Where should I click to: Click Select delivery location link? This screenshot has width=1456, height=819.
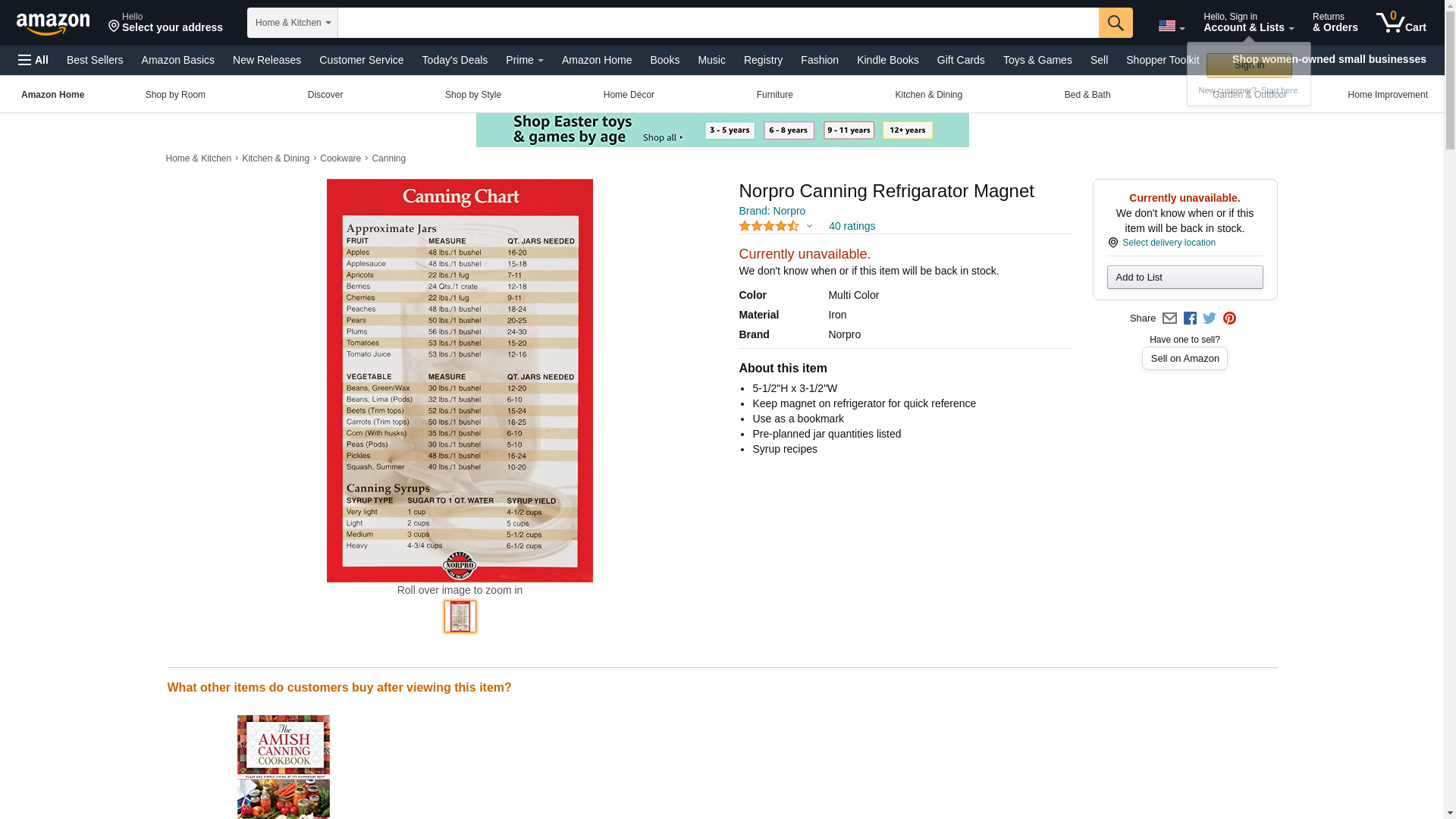tap(1168, 243)
